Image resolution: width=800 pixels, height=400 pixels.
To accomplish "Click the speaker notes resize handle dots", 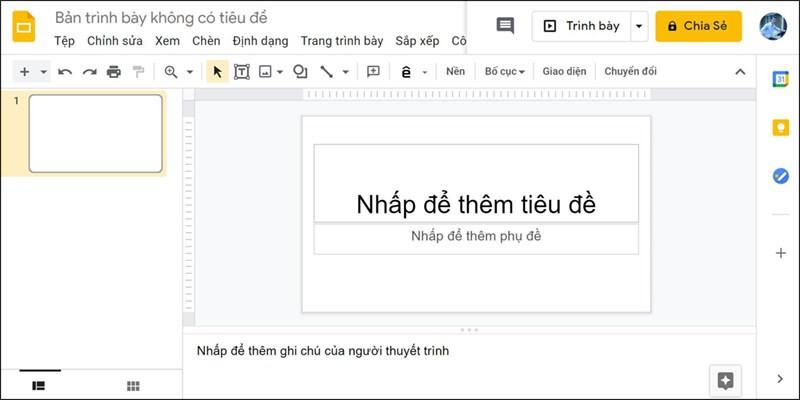I will (469, 330).
